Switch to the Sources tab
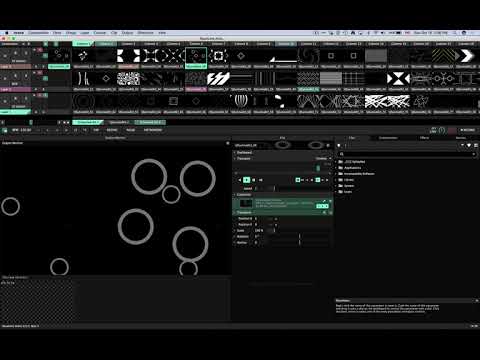Viewport: 480px width, 360px height. pyautogui.click(x=461, y=138)
